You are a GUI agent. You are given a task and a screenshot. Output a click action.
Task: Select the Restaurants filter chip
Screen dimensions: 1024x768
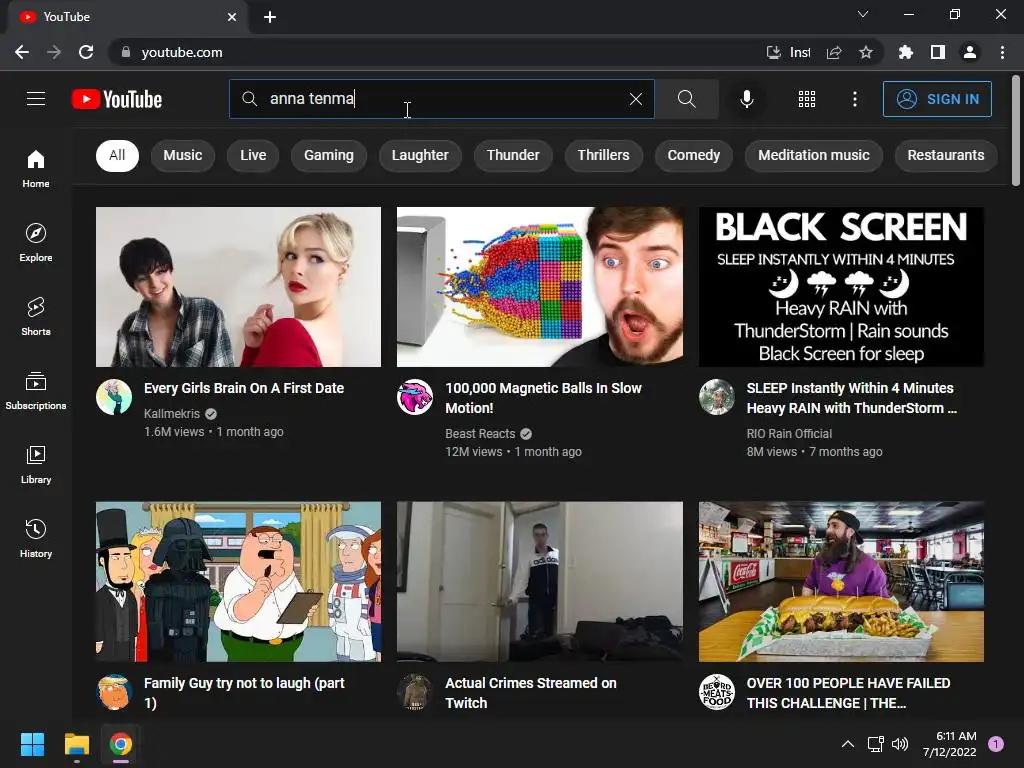click(946, 155)
